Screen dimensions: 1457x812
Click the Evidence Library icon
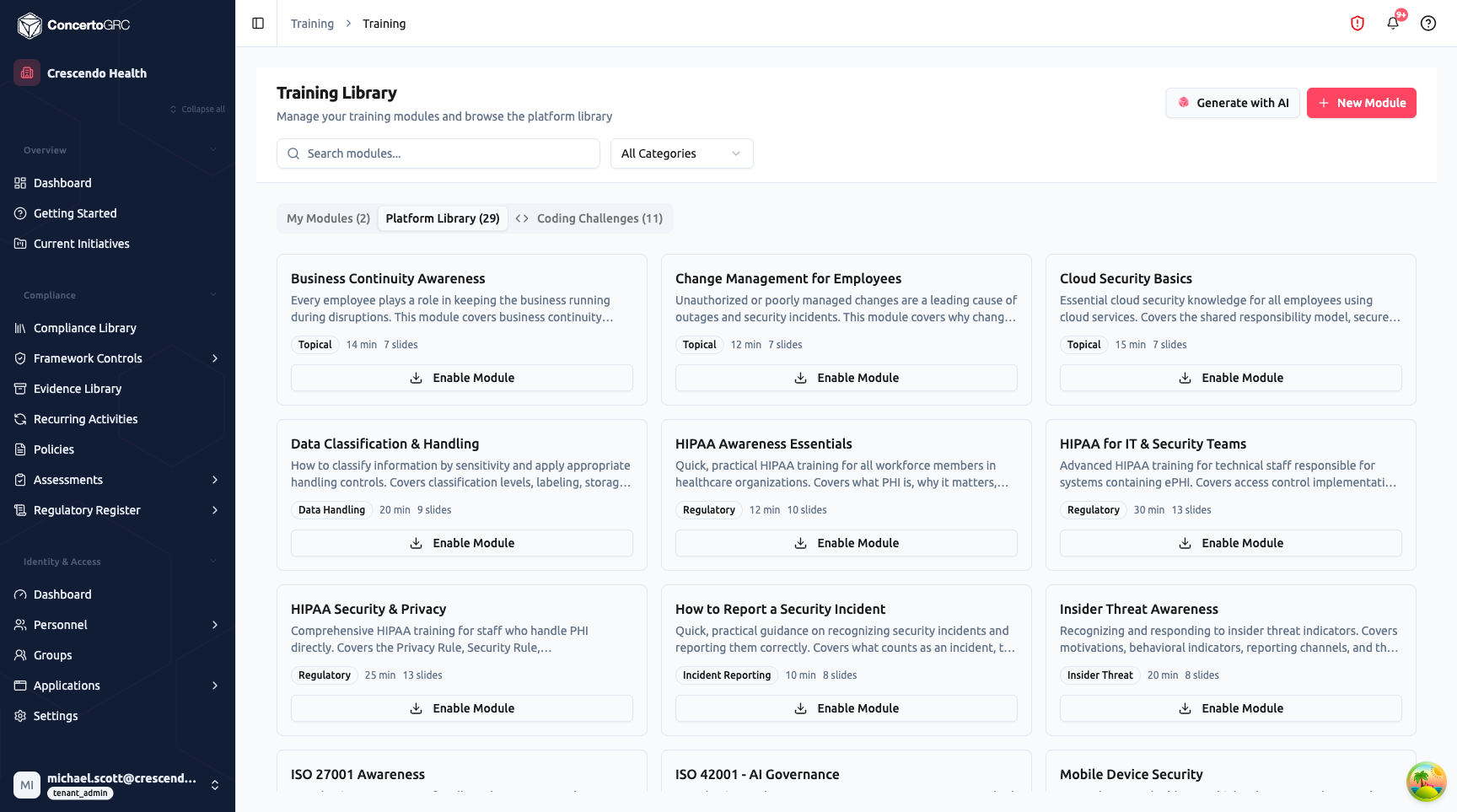(x=20, y=389)
